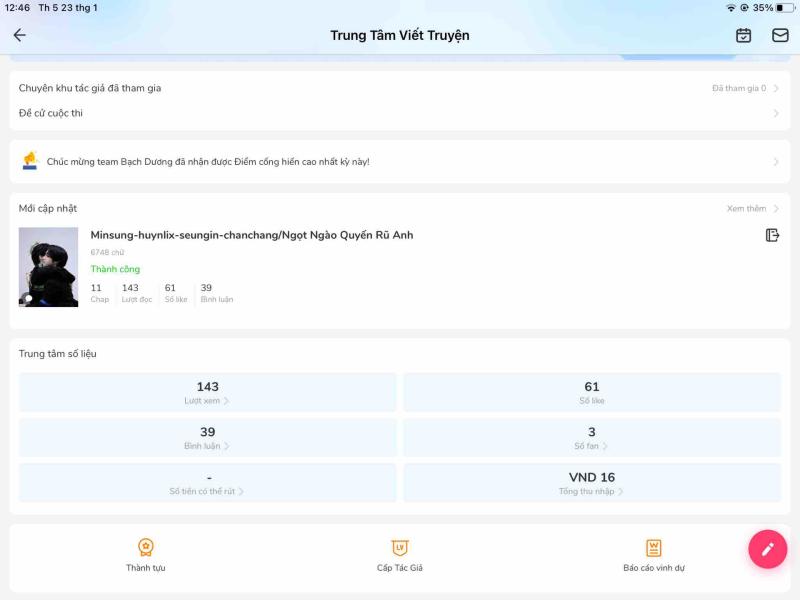The image size is (800, 600).
Task: Expand the Đề cử cuộc thi row
Action: pyautogui.click(x=400, y=113)
